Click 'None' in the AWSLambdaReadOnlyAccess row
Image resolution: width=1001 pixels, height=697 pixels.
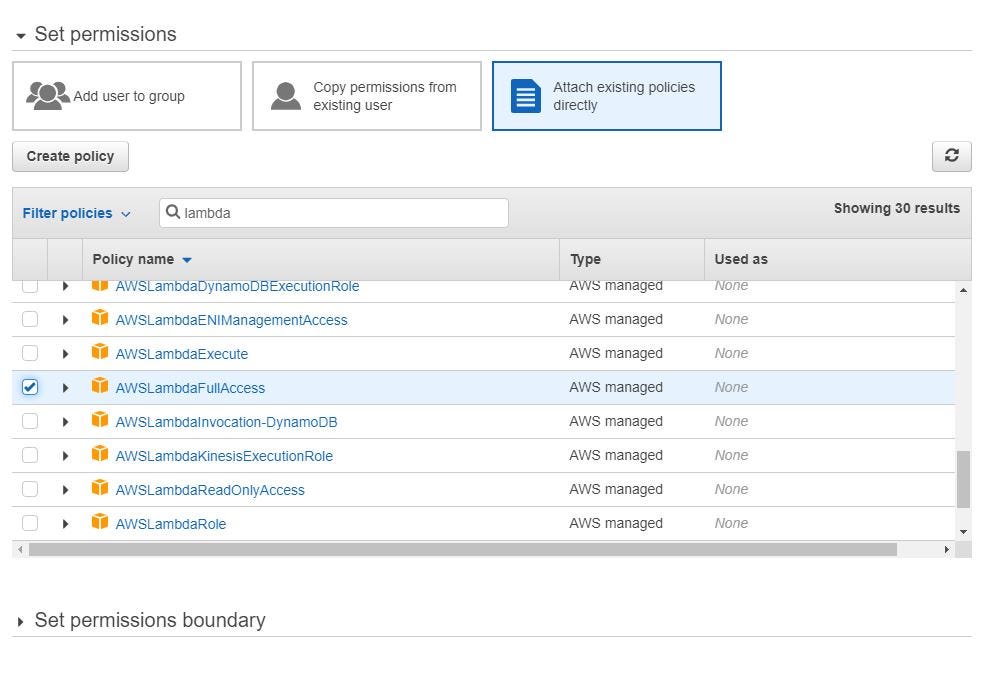(731, 490)
